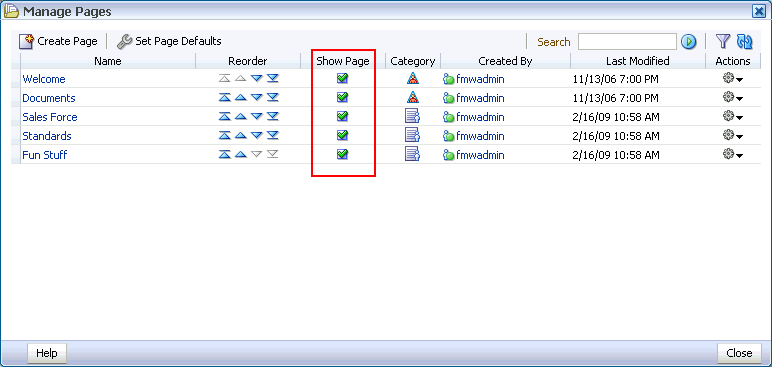Move Documents page down one position
Image resolution: width=772 pixels, height=380 pixels.
tap(257, 97)
